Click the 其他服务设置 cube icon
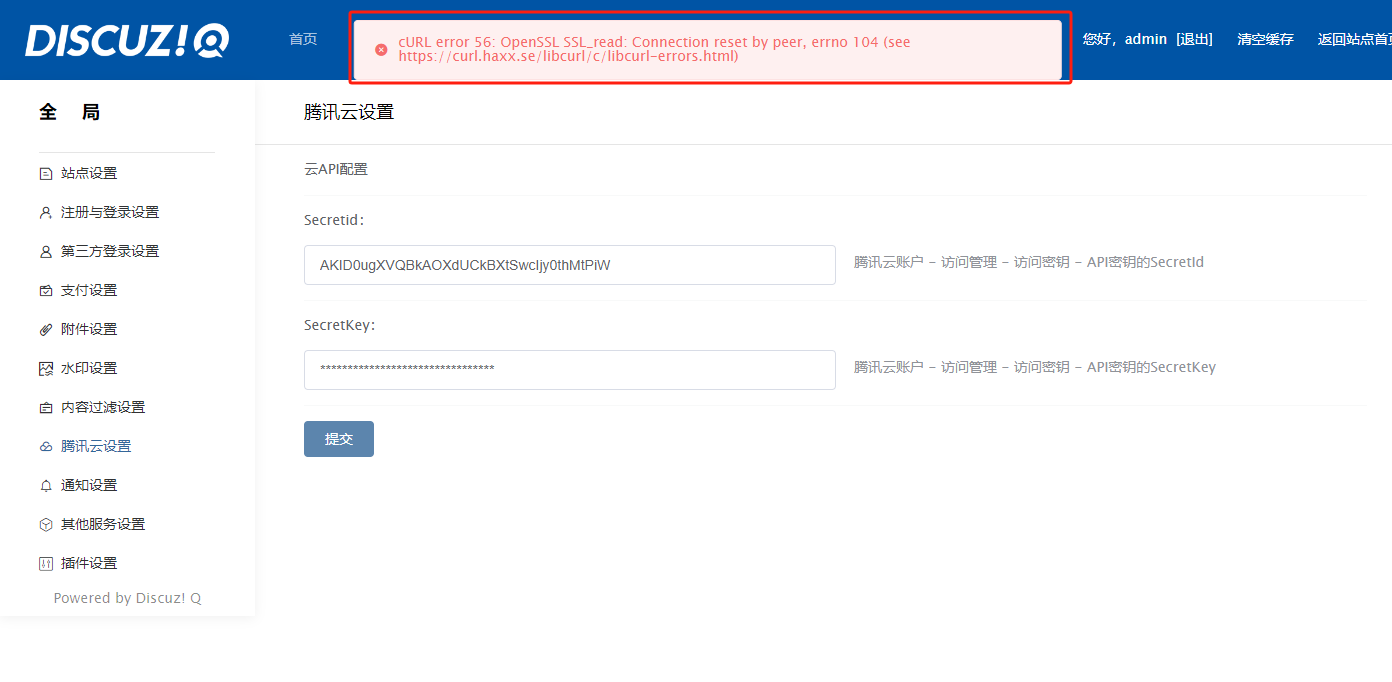This screenshot has height=682, width=1392. (45, 524)
